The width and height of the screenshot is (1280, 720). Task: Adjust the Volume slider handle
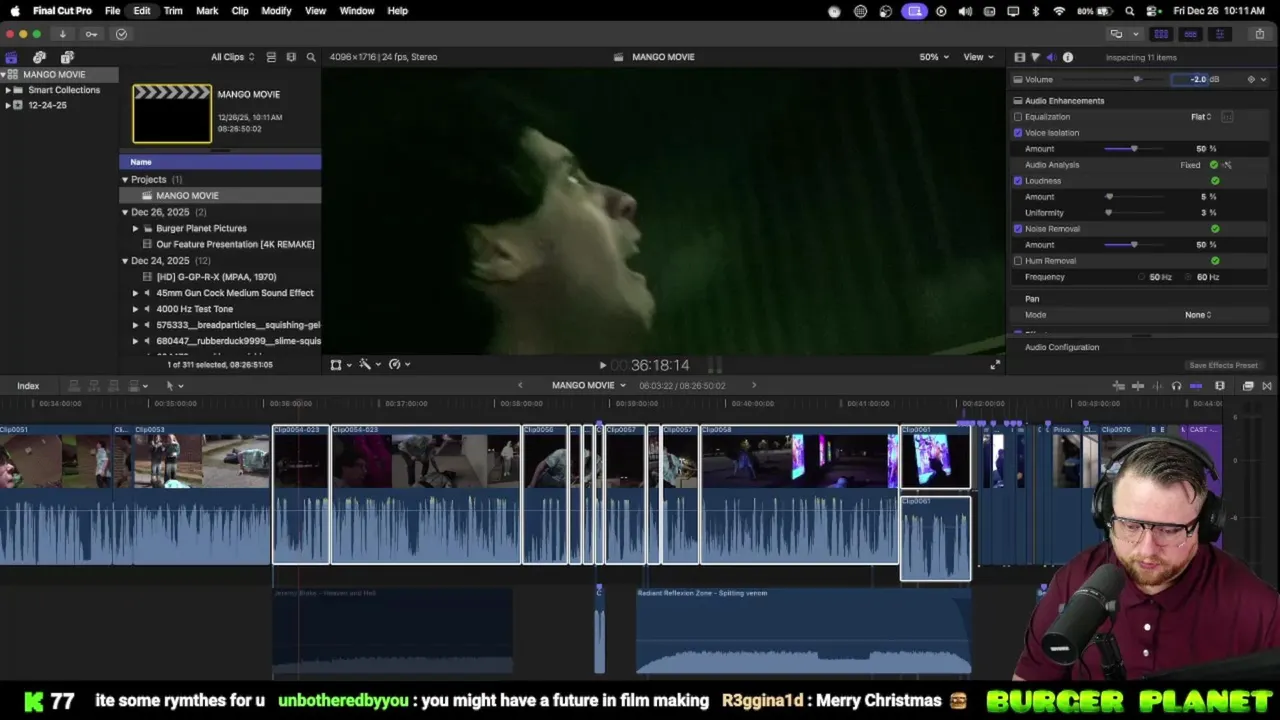(1137, 79)
